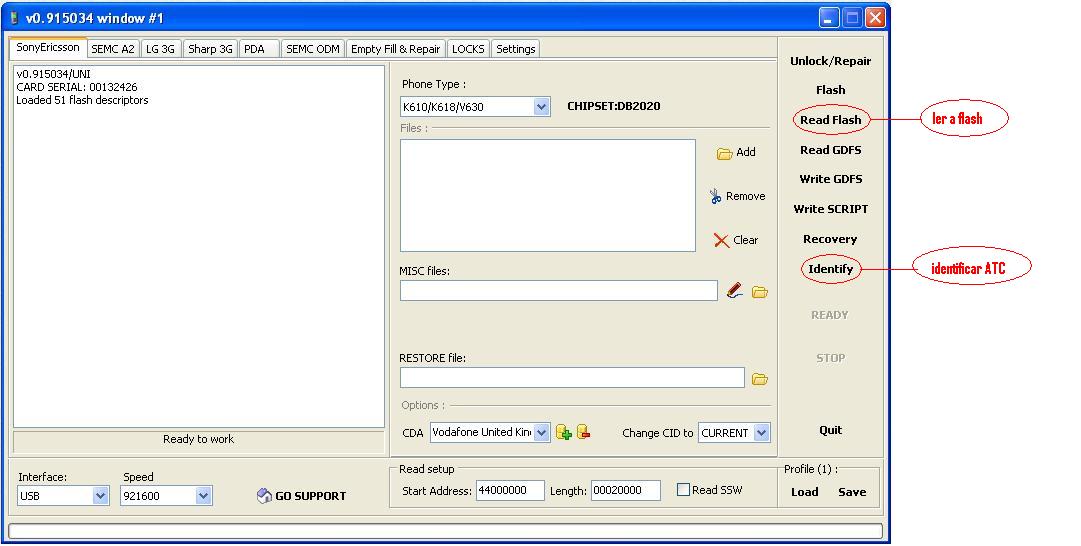Image resolution: width=1081 pixels, height=546 pixels.
Task: Open the Settings tab
Action: (516, 49)
